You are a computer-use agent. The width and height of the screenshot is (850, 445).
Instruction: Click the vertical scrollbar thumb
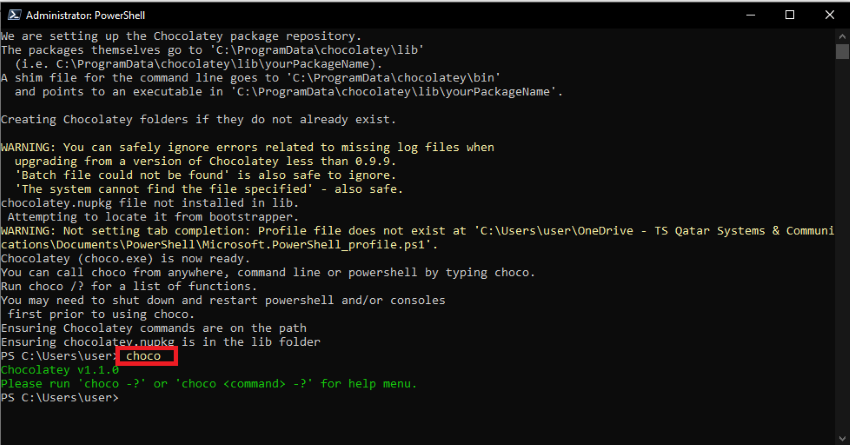(x=842, y=51)
